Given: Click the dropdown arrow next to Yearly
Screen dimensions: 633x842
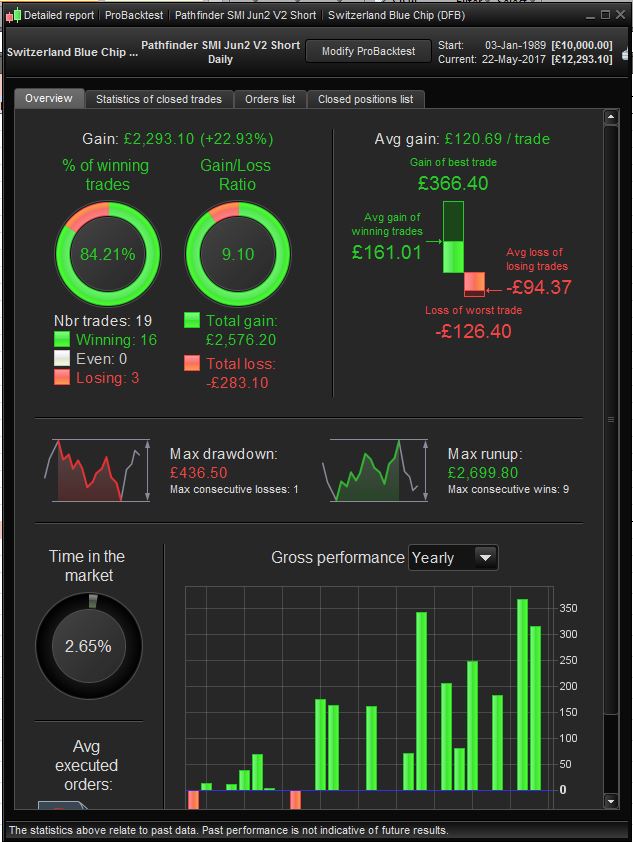Looking at the screenshot, I should tap(485, 558).
